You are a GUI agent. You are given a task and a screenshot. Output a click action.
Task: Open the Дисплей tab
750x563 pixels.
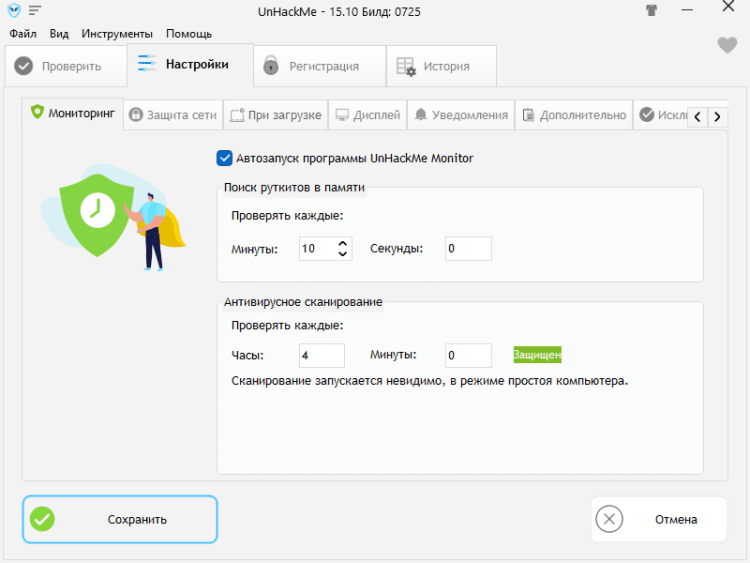pyautogui.click(x=367, y=115)
